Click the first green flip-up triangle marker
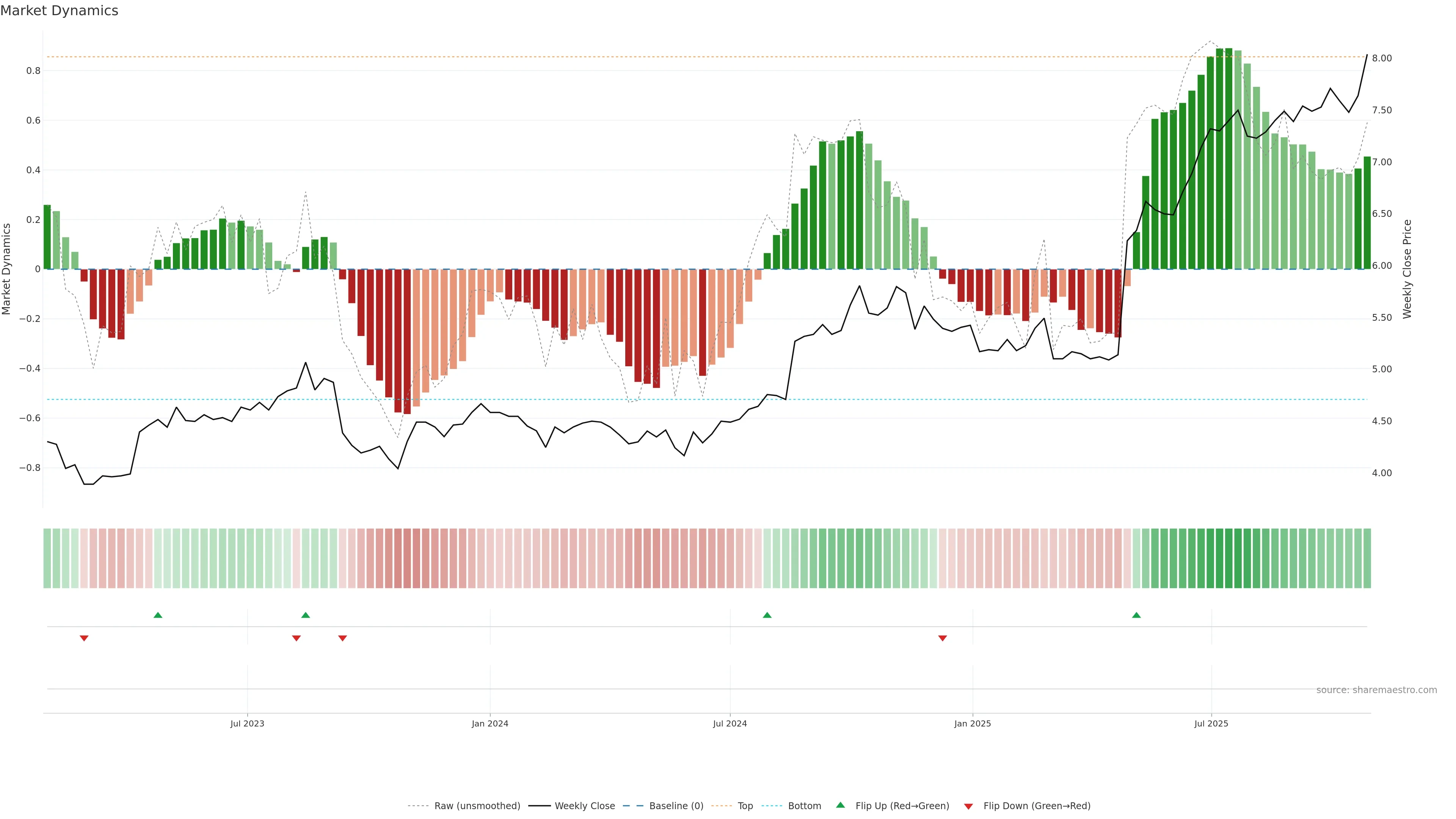The image size is (1456, 819). tap(158, 615)
